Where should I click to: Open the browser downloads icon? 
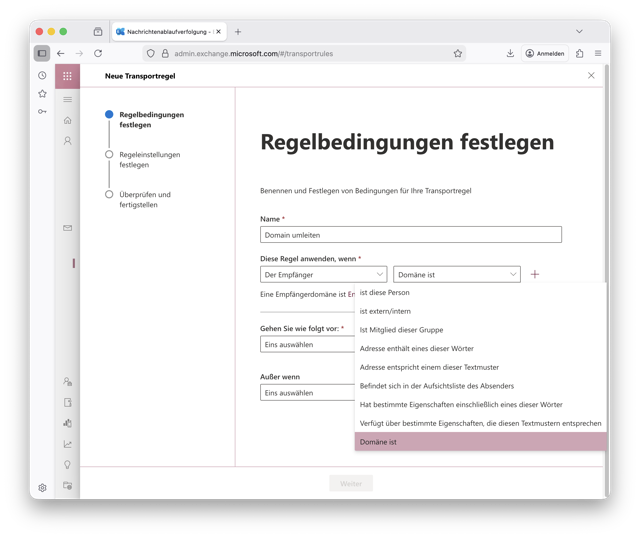(510, 54)
